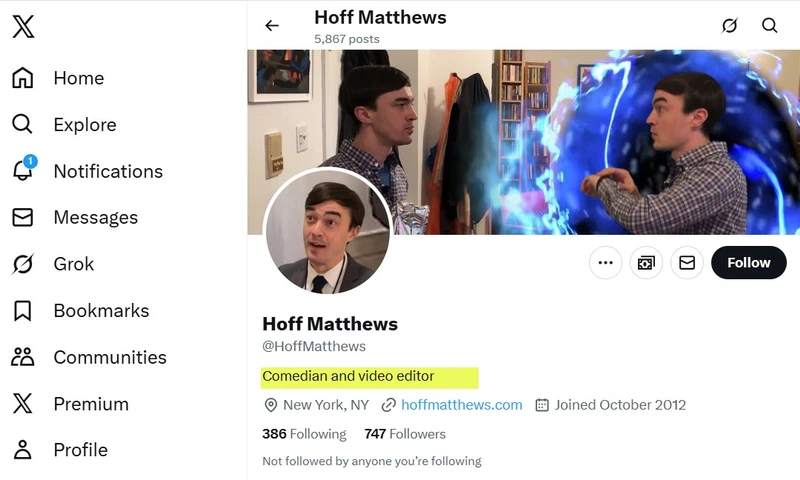Click the X logo icon
Image resolution: width=800 pixels, height=480 pixels.
(x=23, y=26)
